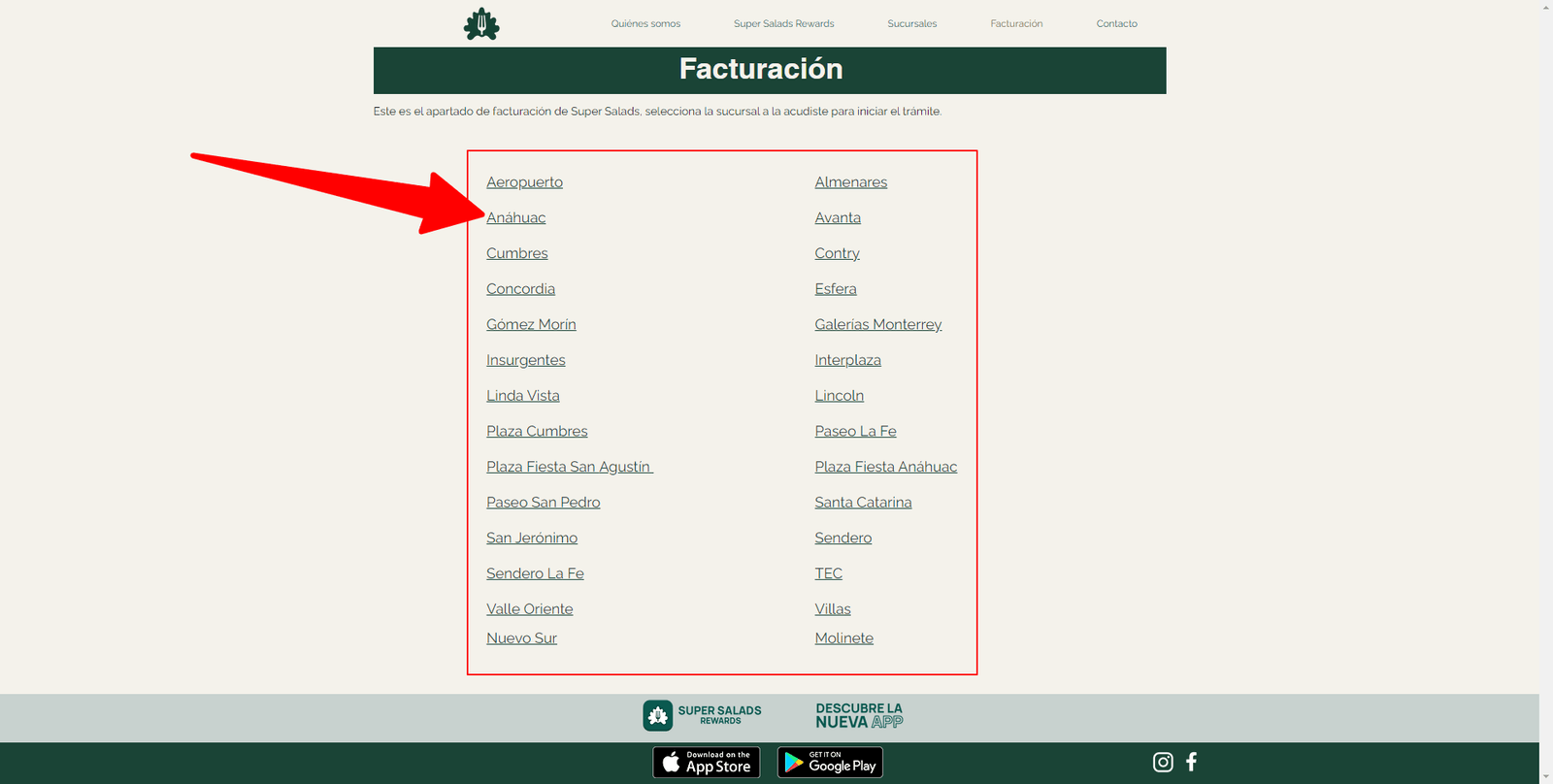This screenshot has width=1553, height=784.
Task: Go to Sucursales in the navigation
Action: coord(912,23)
